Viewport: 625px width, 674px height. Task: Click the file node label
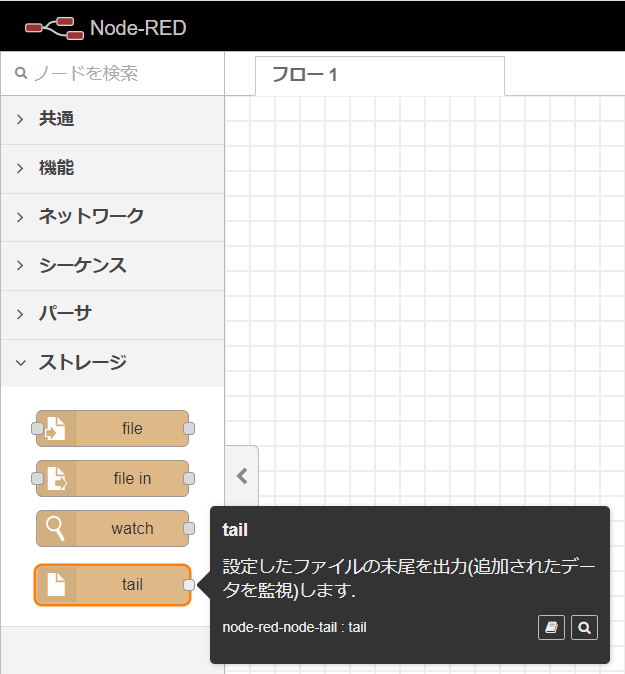[x=132, y=429]
